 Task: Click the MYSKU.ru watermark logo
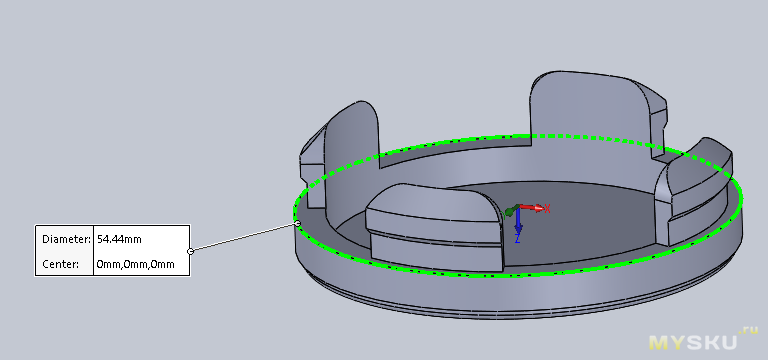(x=703, y=340)
